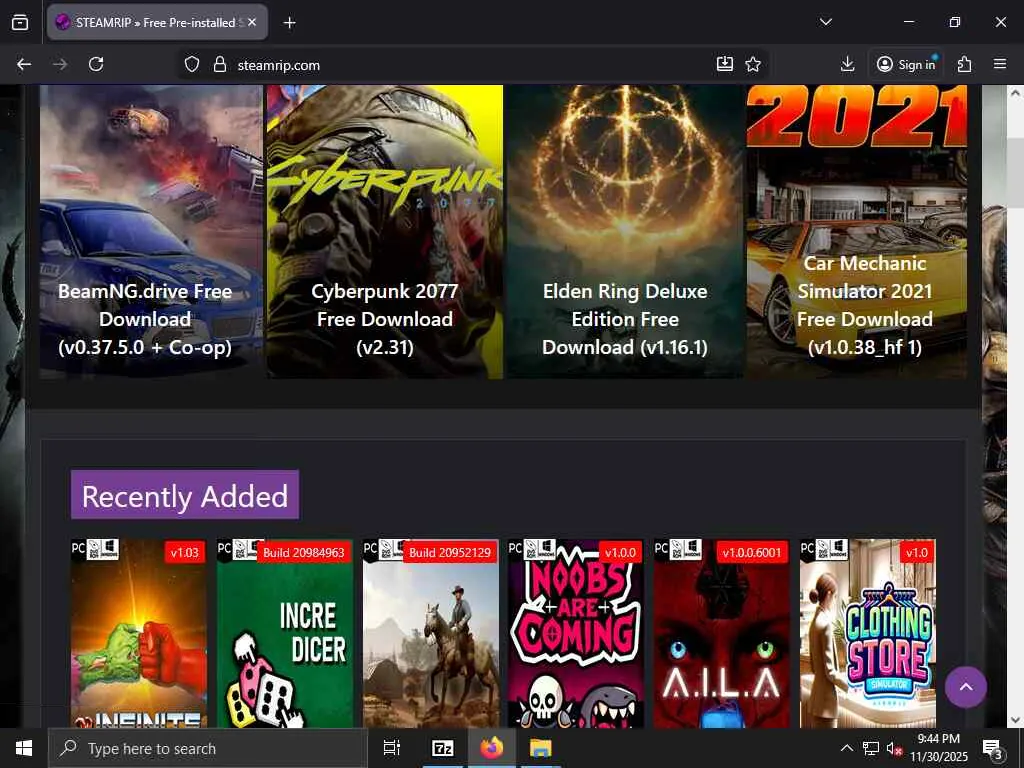The height and width of the screenshot is (768, 1024).
Task: Open Firefox application menu
Action: (1000, 64)
